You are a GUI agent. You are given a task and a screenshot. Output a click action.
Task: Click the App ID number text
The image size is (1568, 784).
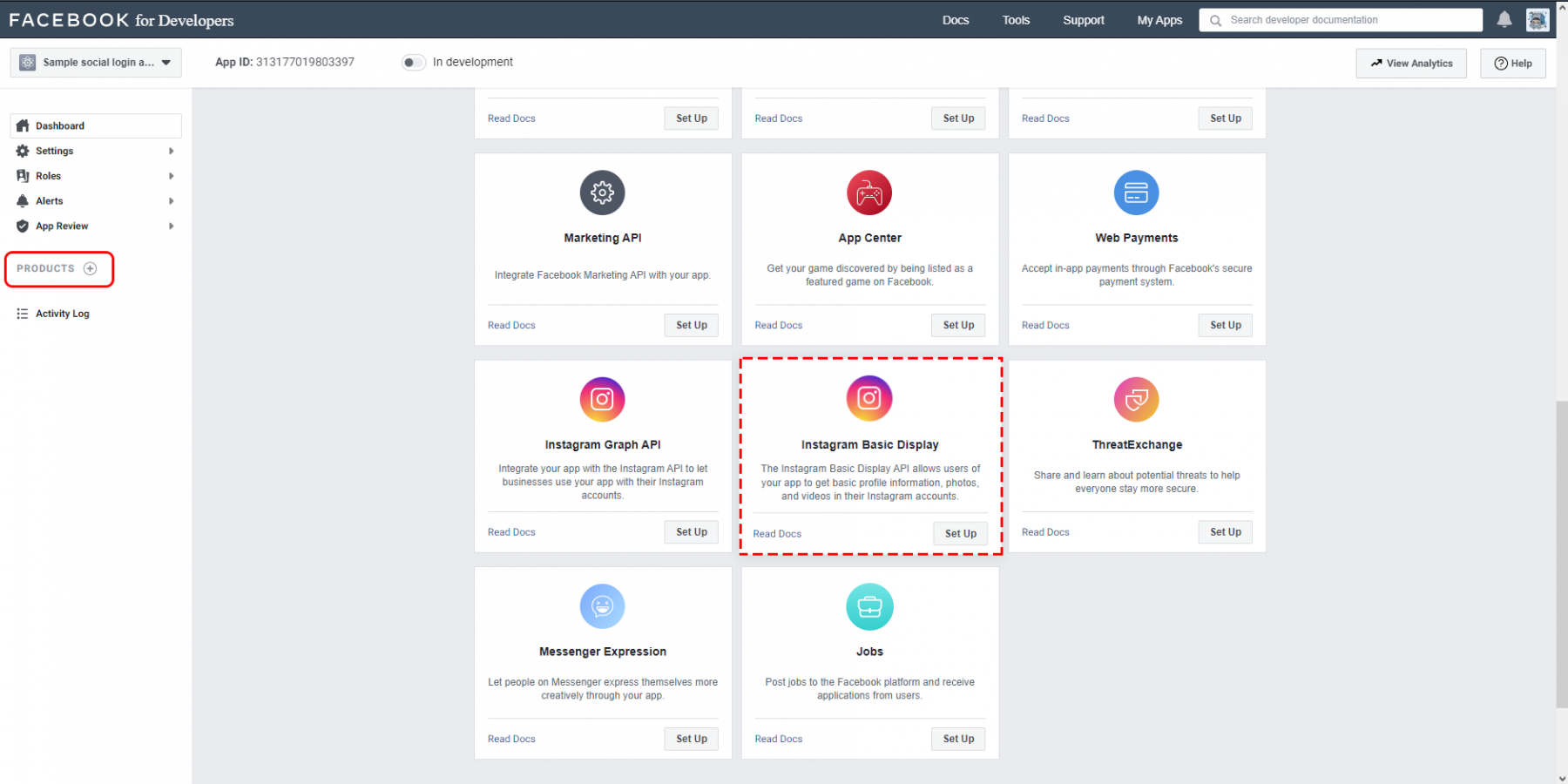coord(305,62)
